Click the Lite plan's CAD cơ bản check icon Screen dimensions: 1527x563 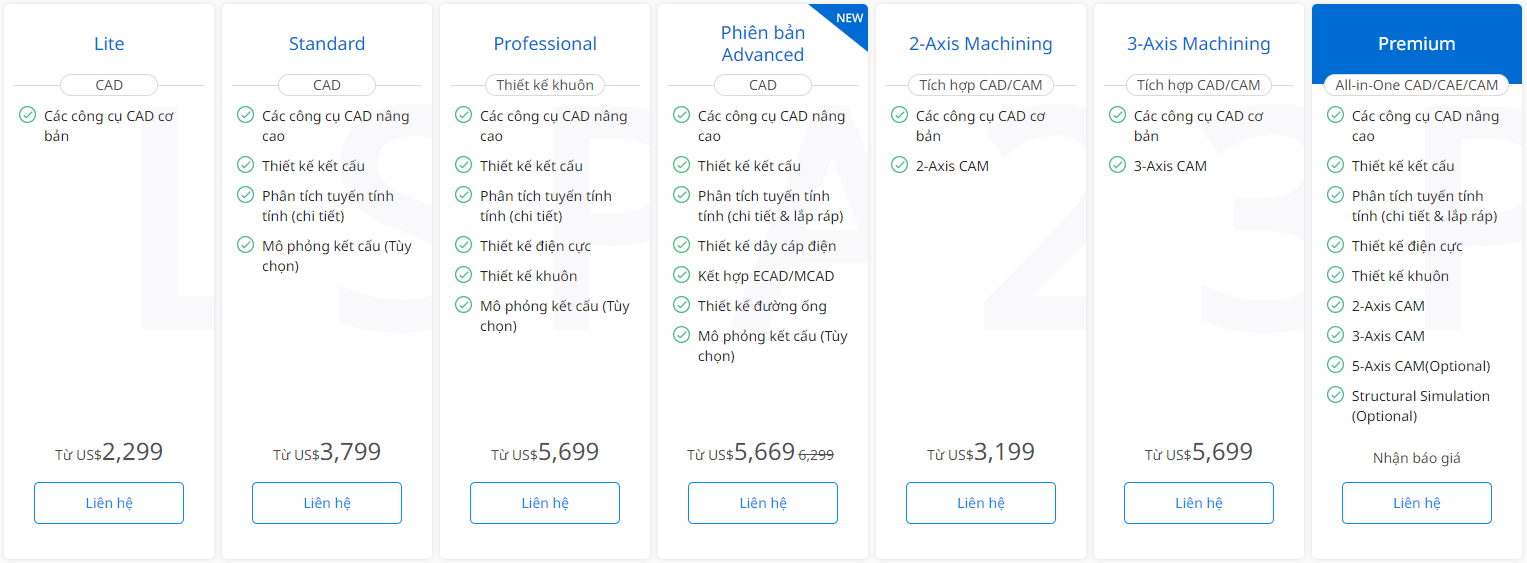[27, 115]
